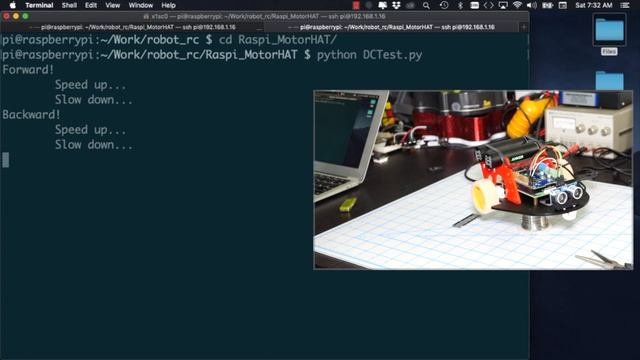Add a new terminal tab with plus button
The width and height of the screenshot is (640, 360).
[x=524, y=27]
